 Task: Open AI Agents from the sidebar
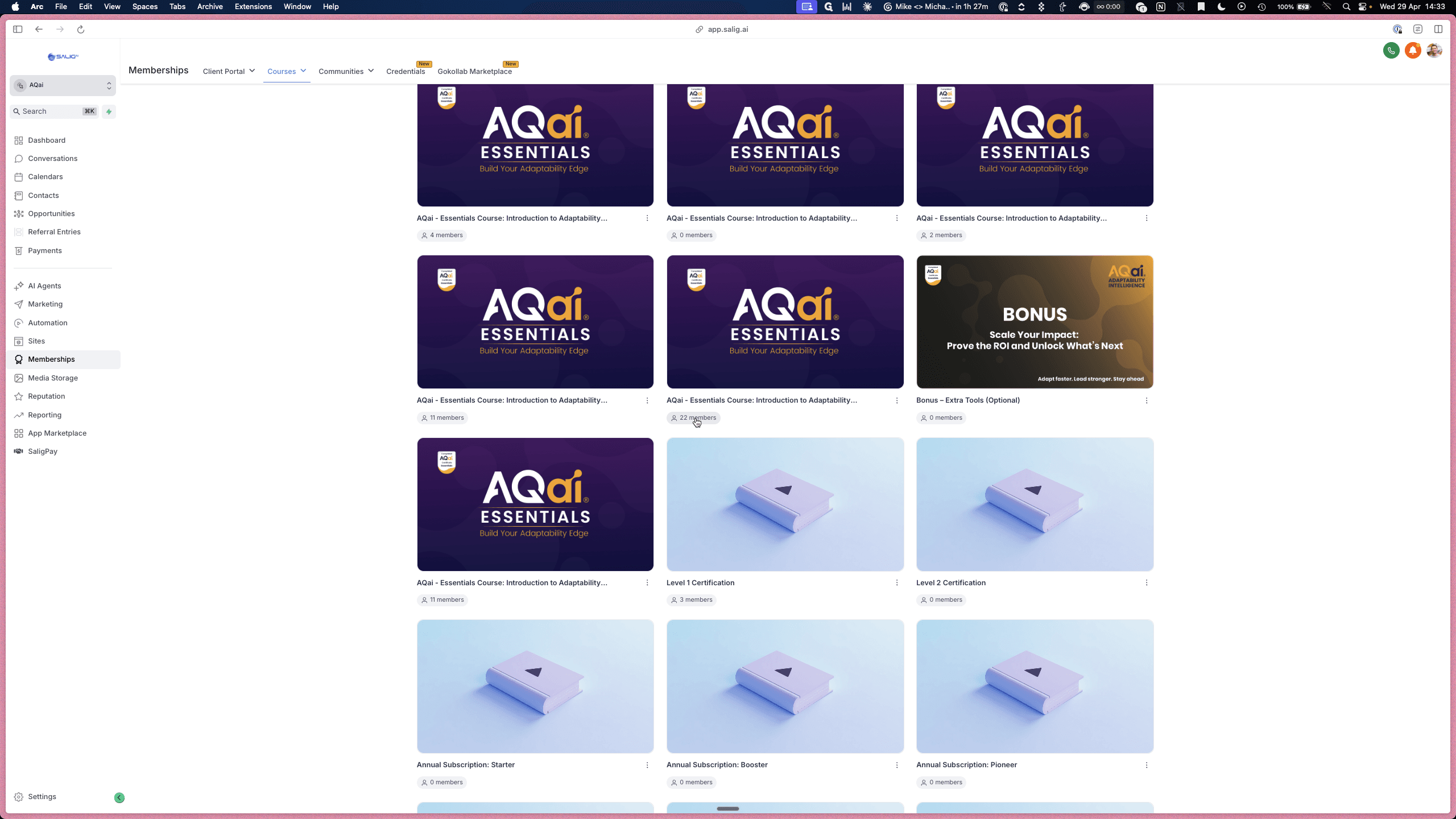pos(44,286)
